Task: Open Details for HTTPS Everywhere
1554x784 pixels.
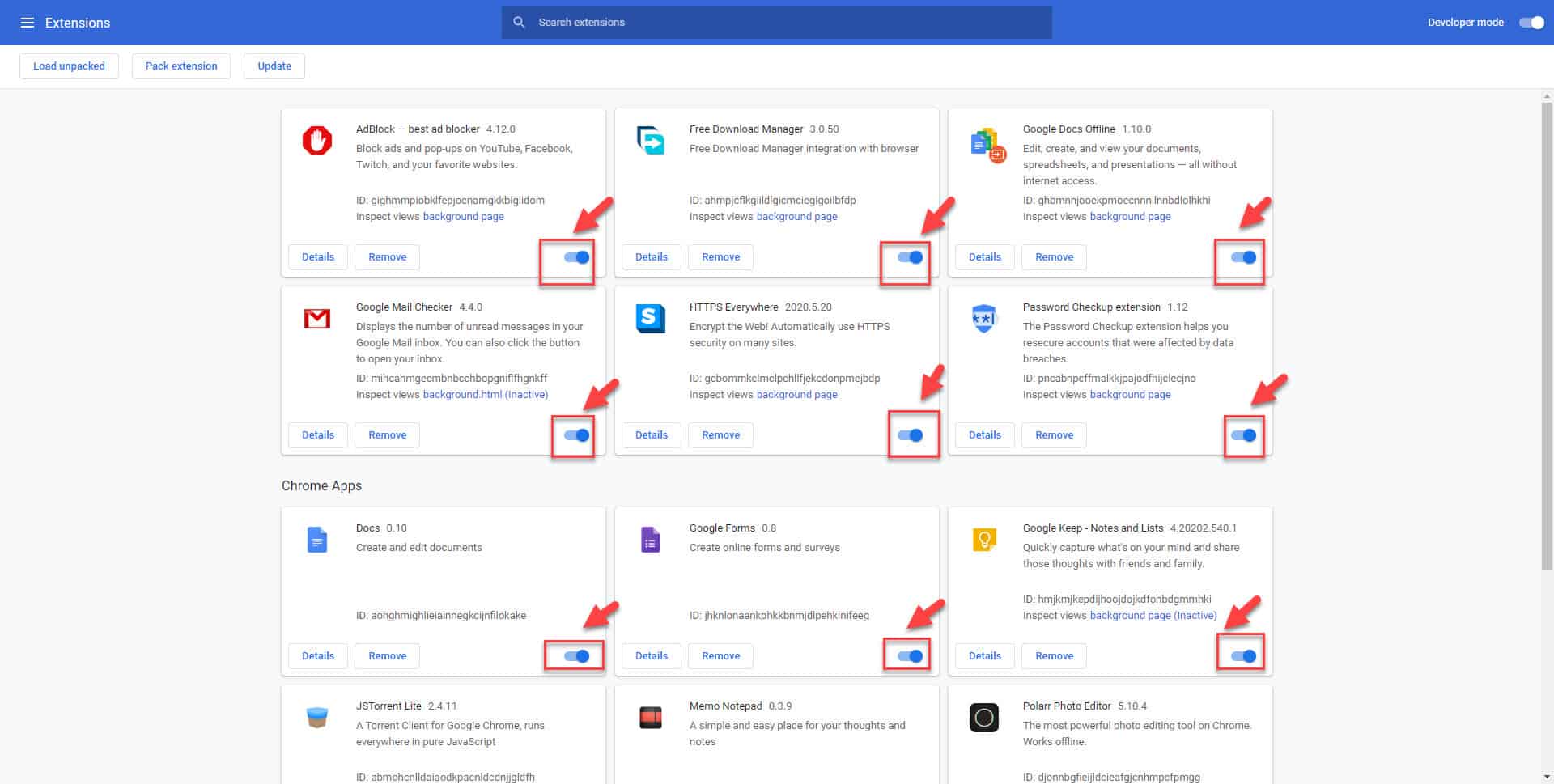Action: [652, 435]
